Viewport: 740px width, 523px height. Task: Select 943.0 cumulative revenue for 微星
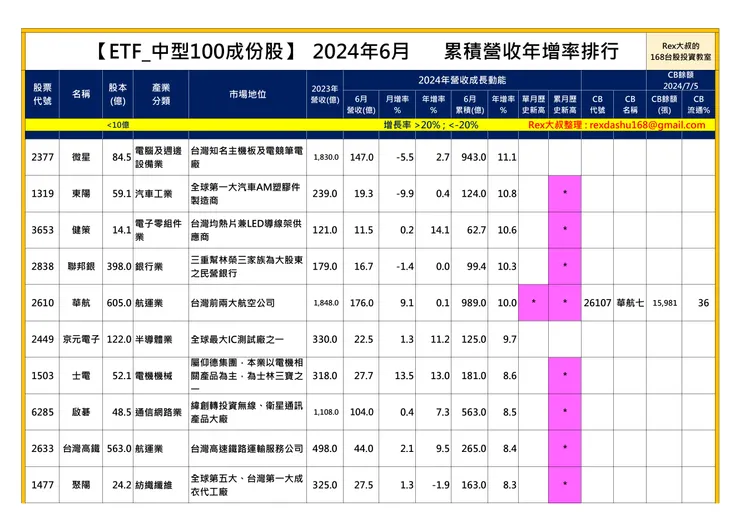coord(470,157)
